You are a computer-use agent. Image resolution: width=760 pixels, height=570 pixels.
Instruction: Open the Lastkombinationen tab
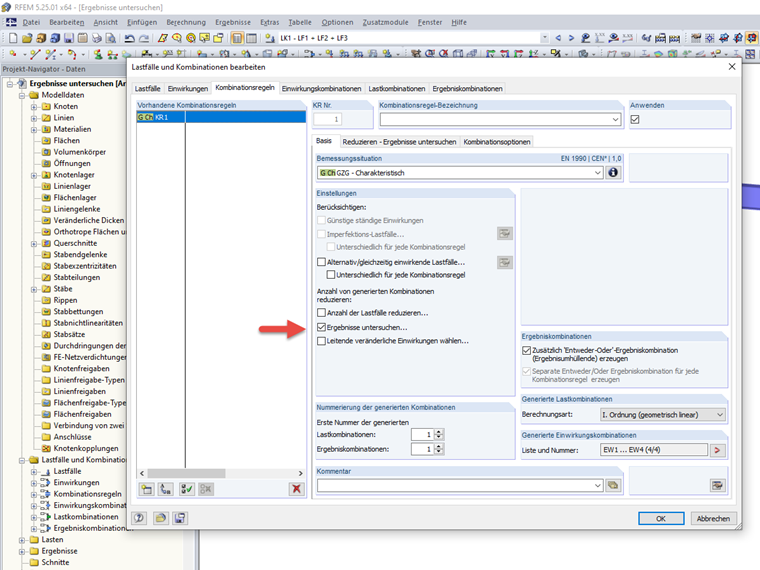click(396, 89)
